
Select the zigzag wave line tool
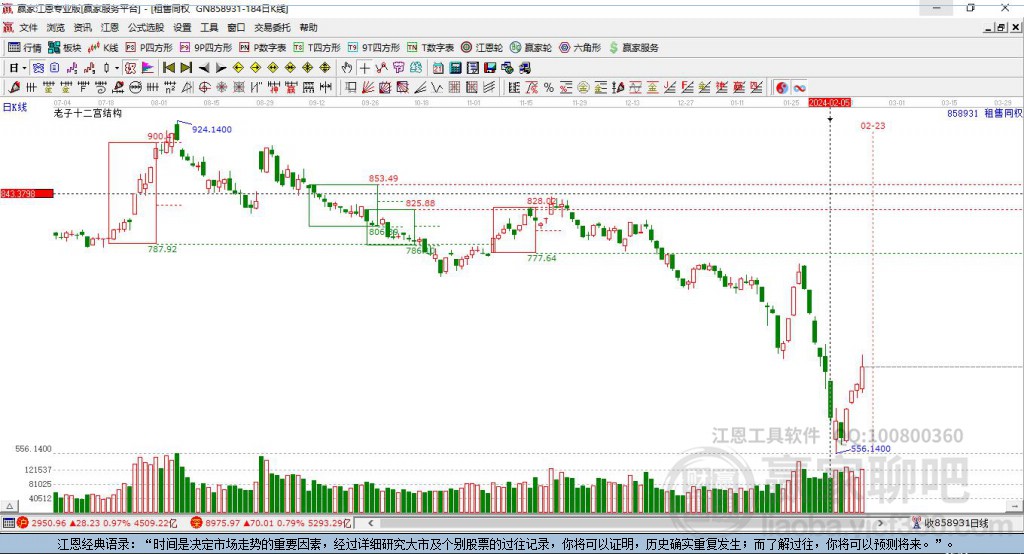(x=437, y=88)
